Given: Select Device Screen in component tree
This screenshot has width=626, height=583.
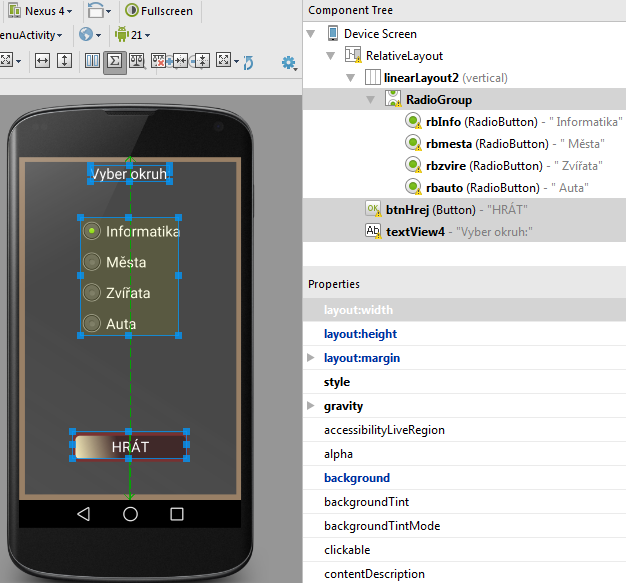Looking at the screenshot, I should (380, 34).
